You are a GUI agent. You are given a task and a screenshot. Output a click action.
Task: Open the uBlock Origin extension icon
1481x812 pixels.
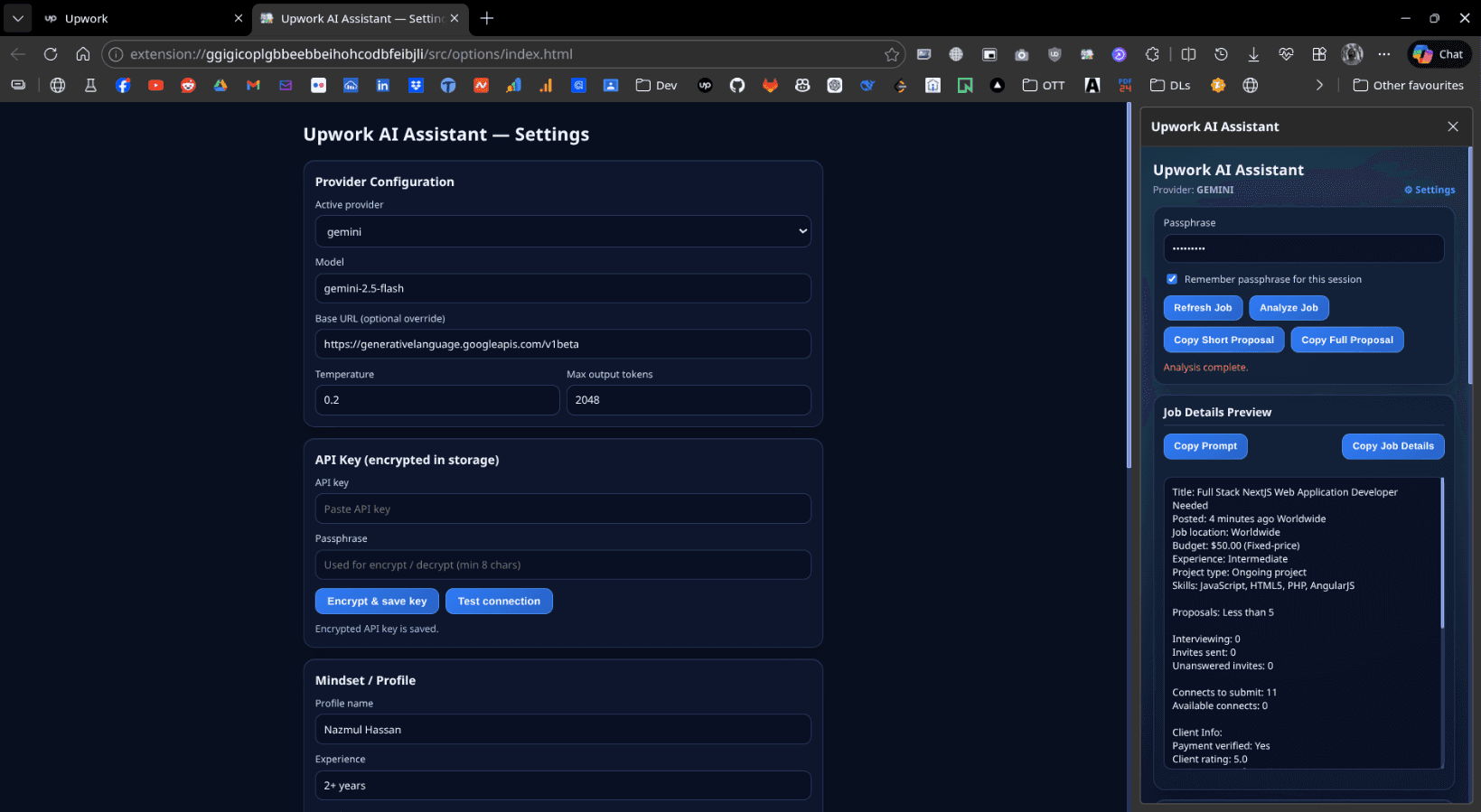(1054, 54)
